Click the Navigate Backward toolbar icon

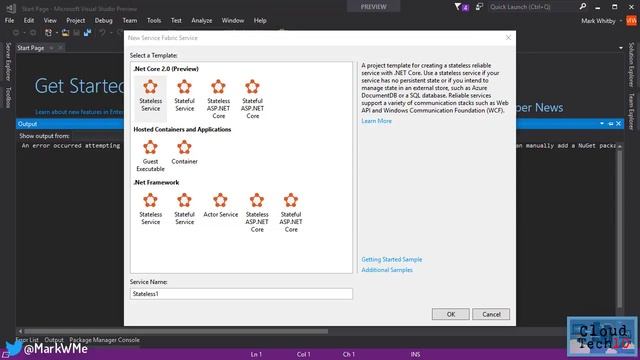pos(16,33)
